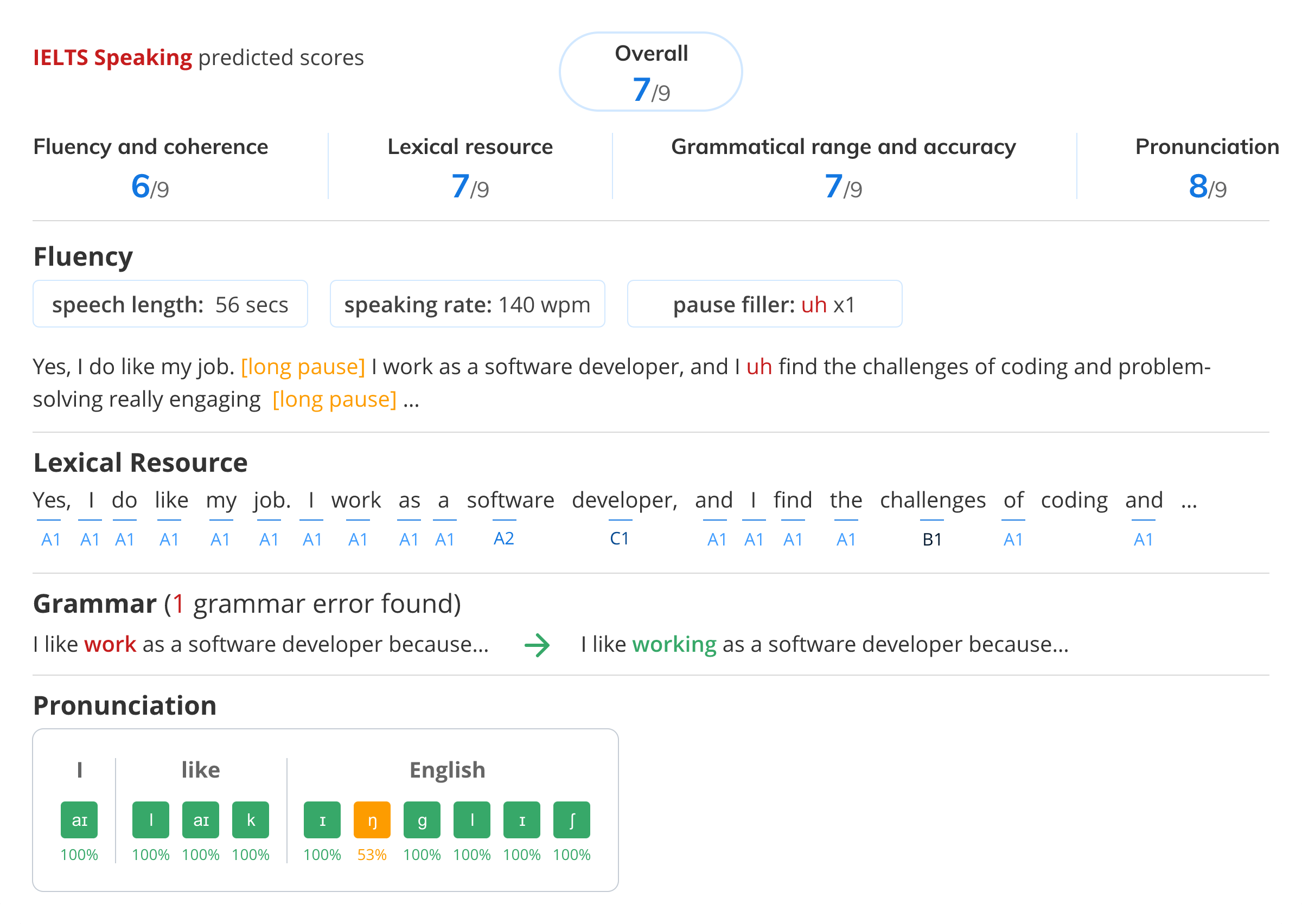Click the word software tagged A2
The width and height of the screenshot is (1302, 924).
(x=510, y=501)
